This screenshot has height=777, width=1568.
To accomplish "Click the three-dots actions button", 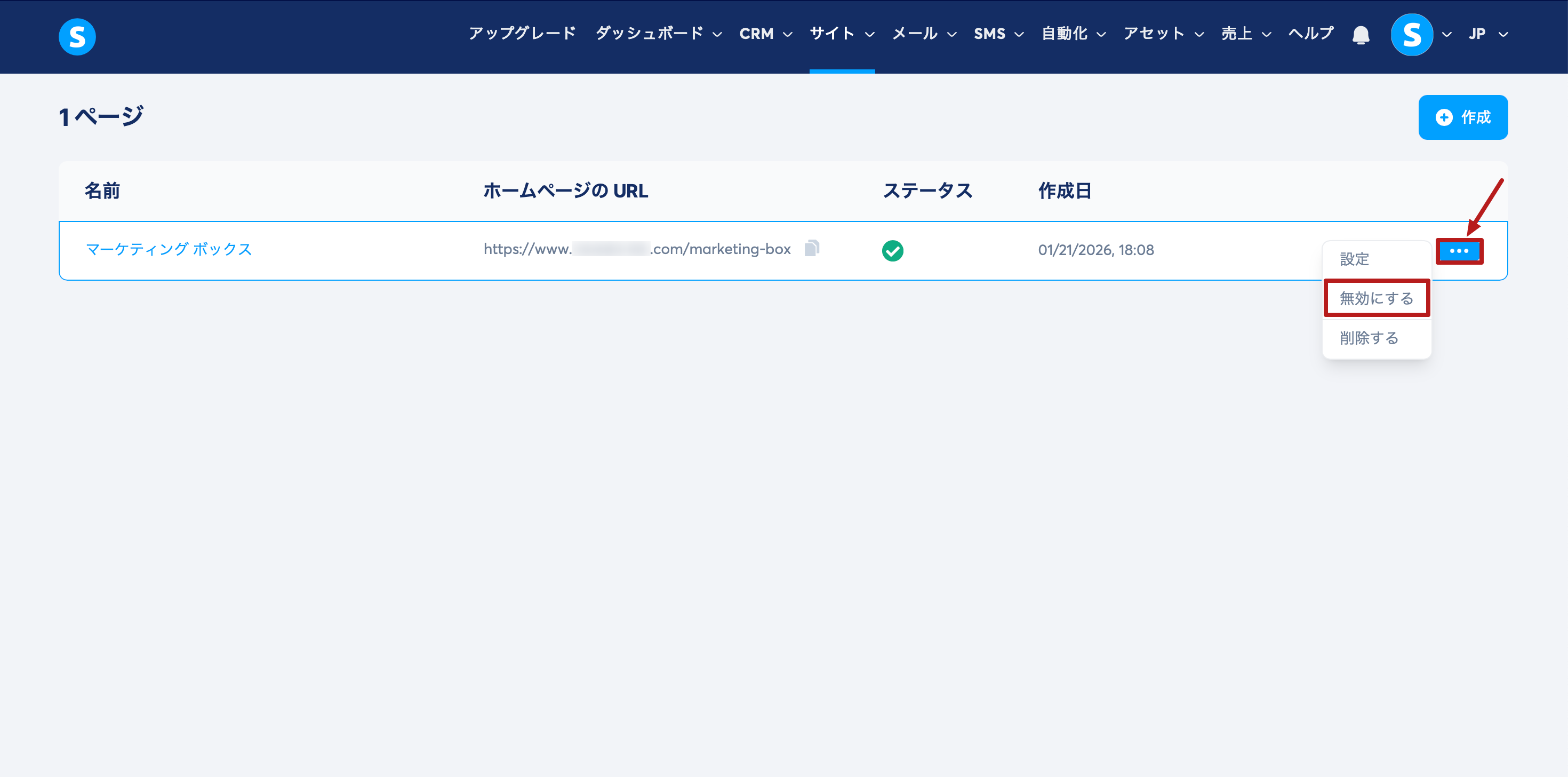I will tap(1459, 251).
